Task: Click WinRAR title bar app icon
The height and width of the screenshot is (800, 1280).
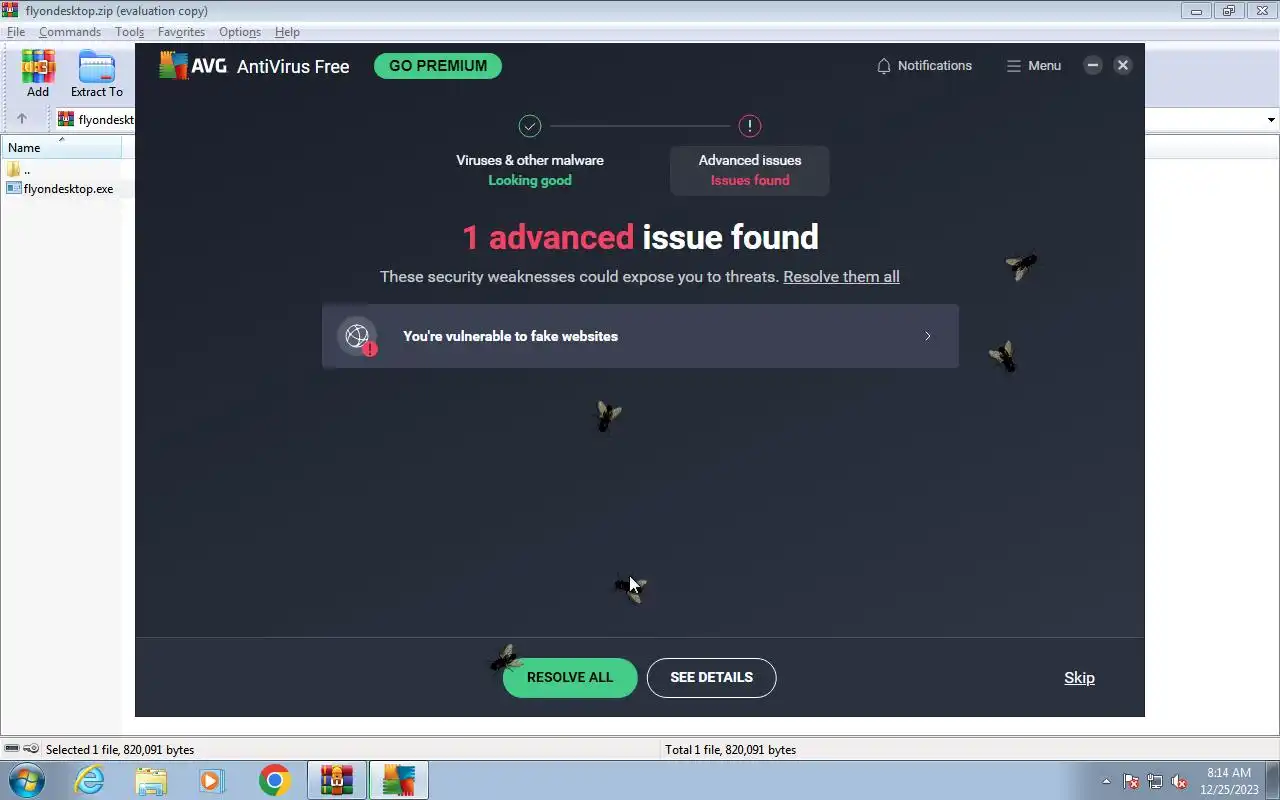Action: pyautogui.click(x=9, y=10)
